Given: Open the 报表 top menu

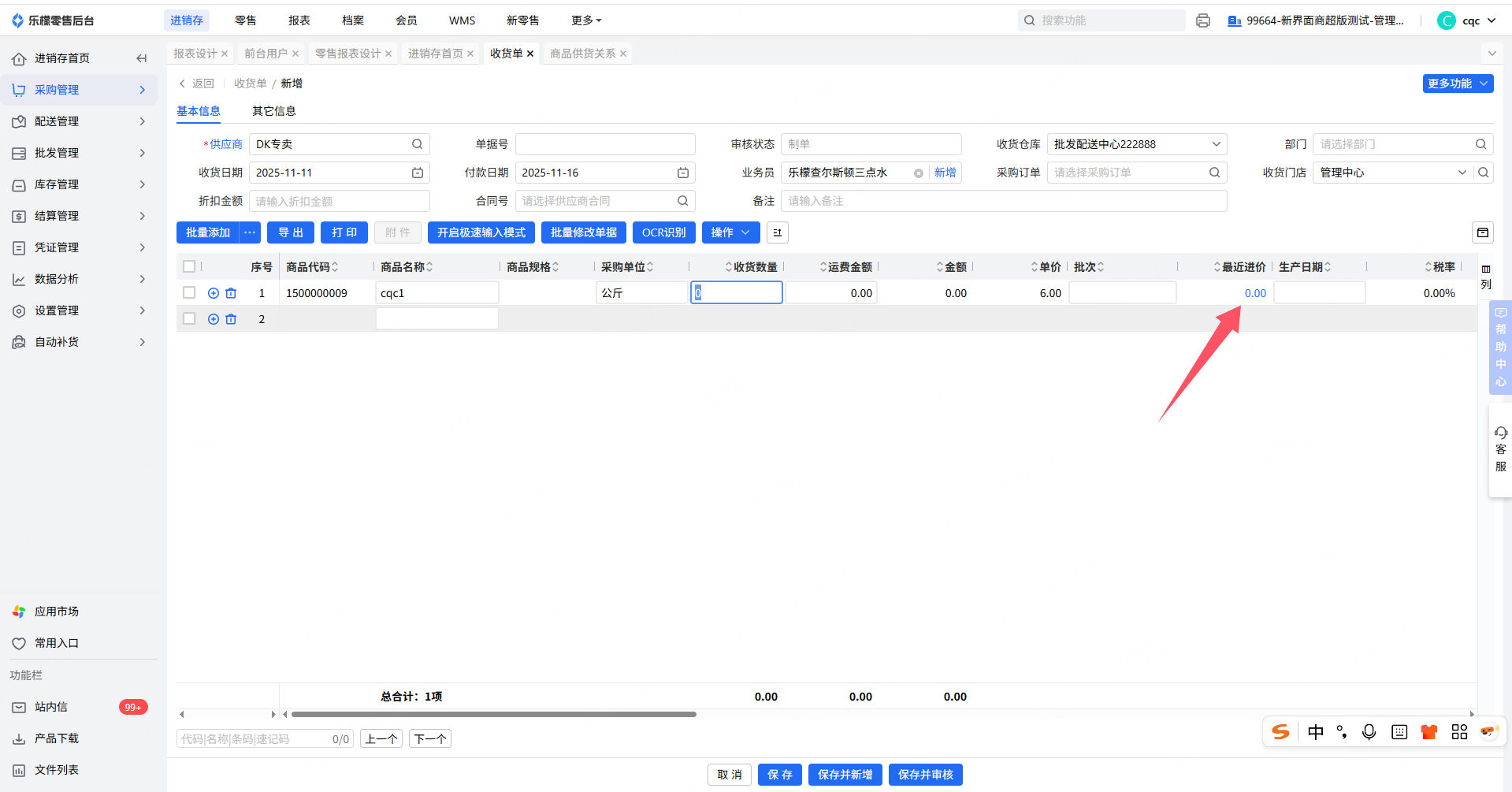Looking at the screenshot, I should [299, 20].
